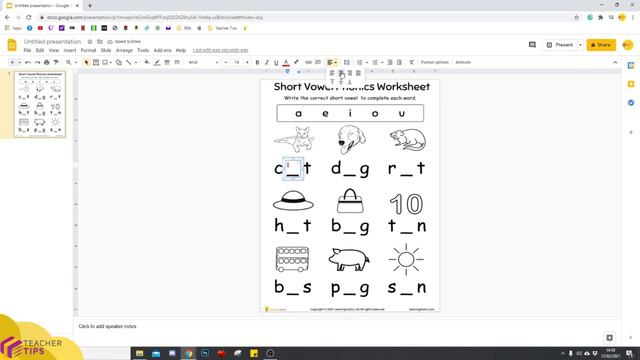Select justify align in the popup
This screenshot has width=640, height=360.
(358, 73)
